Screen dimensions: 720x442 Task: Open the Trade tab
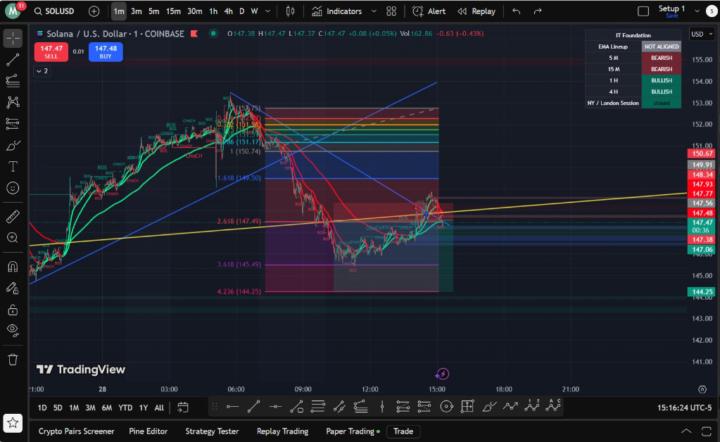[403, 431]
